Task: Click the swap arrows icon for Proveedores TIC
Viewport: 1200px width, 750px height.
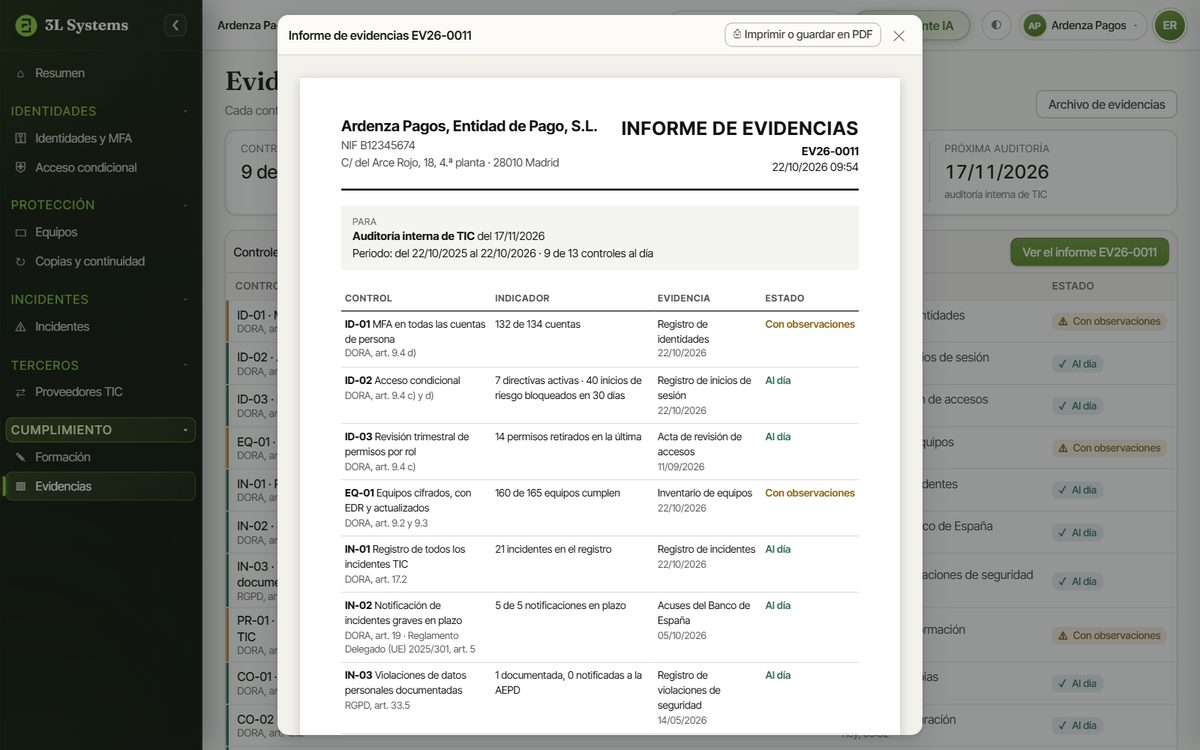Action: click(x=20, y=392)
